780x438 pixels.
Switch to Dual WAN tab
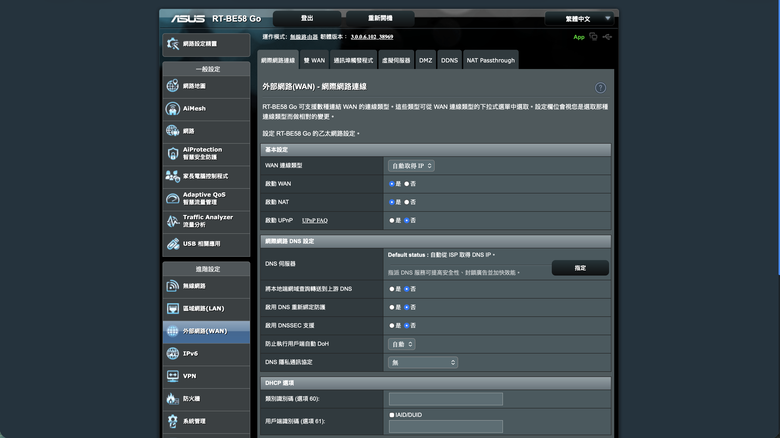[314, 60]
